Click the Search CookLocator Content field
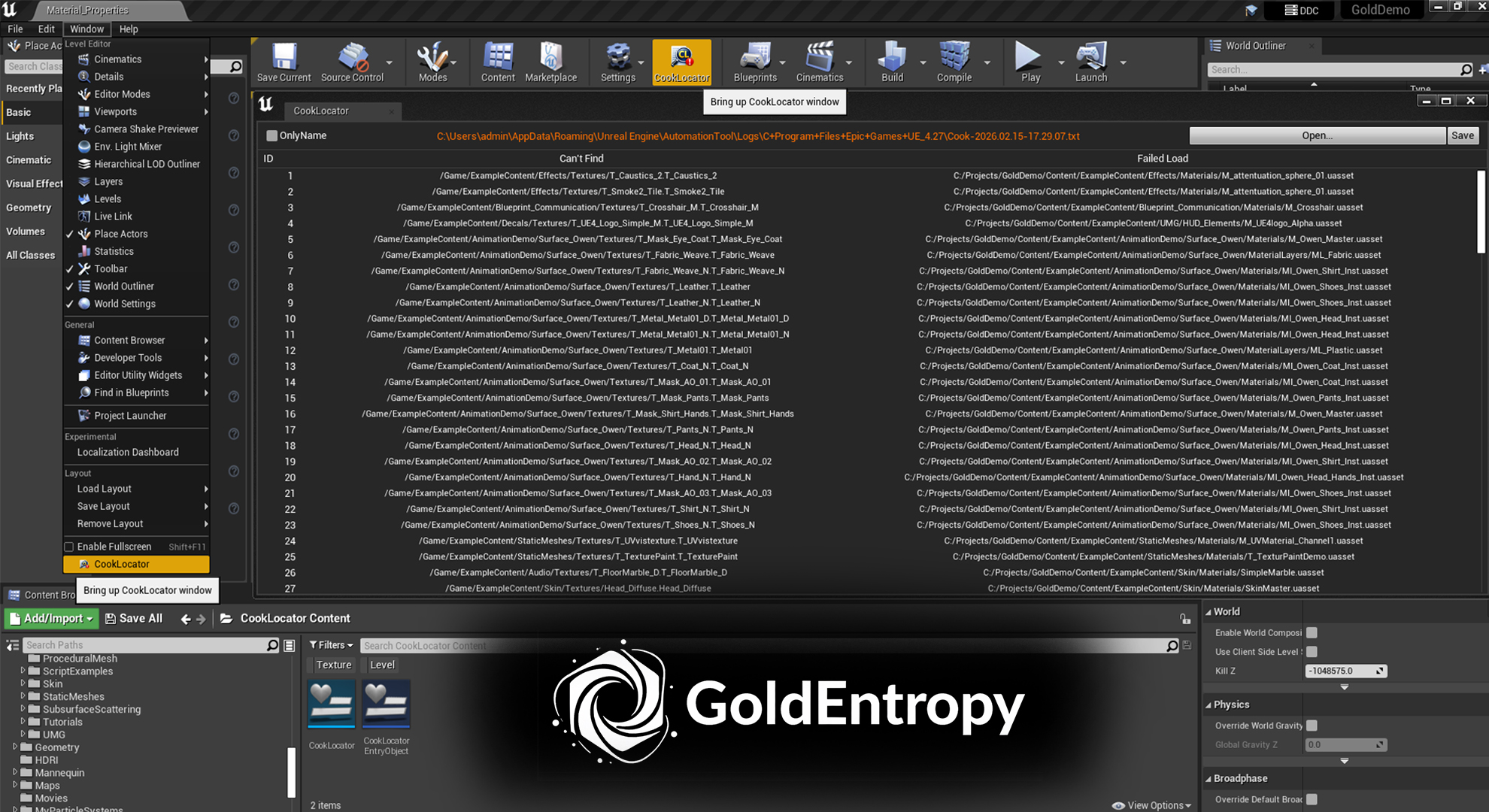The height and width of the screenshot is (812, 1489). (769, 646)
